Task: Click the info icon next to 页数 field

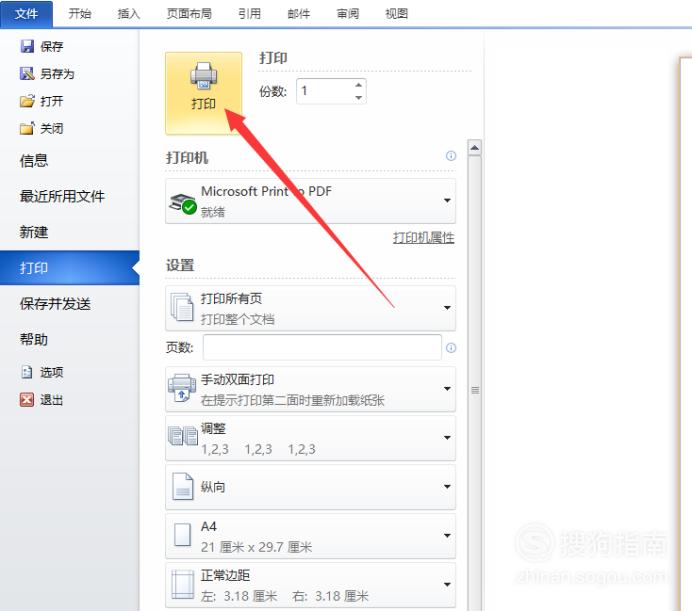Action: pos(451,348)
